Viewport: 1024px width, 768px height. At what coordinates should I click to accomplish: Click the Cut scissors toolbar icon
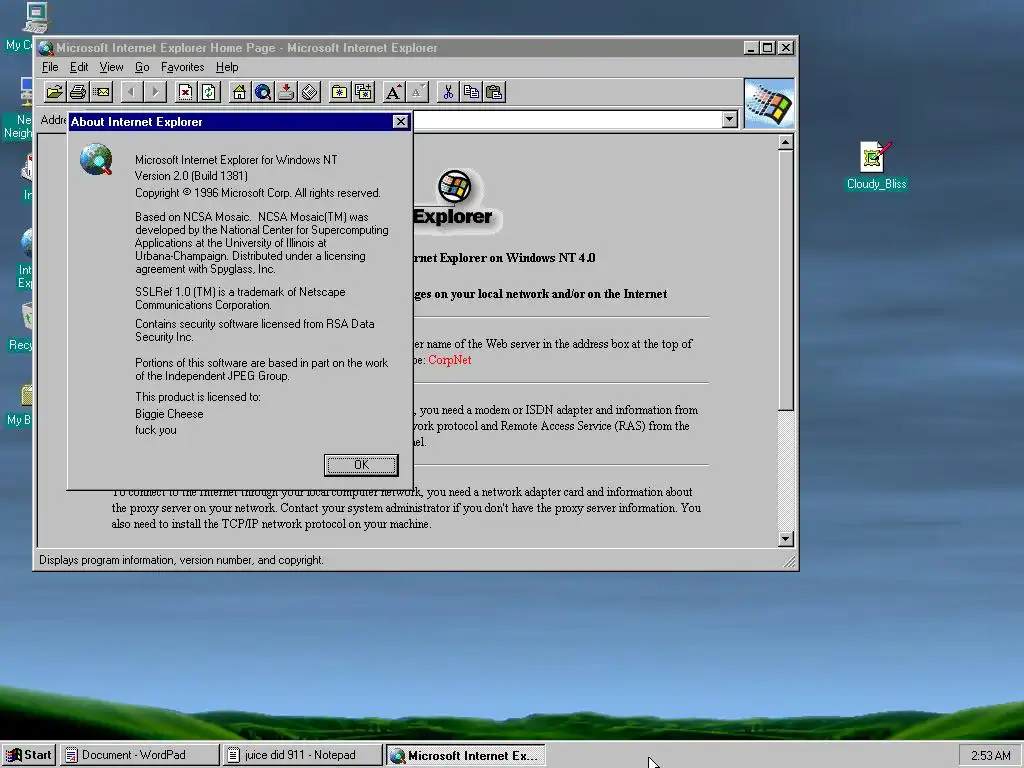point(447,92)
